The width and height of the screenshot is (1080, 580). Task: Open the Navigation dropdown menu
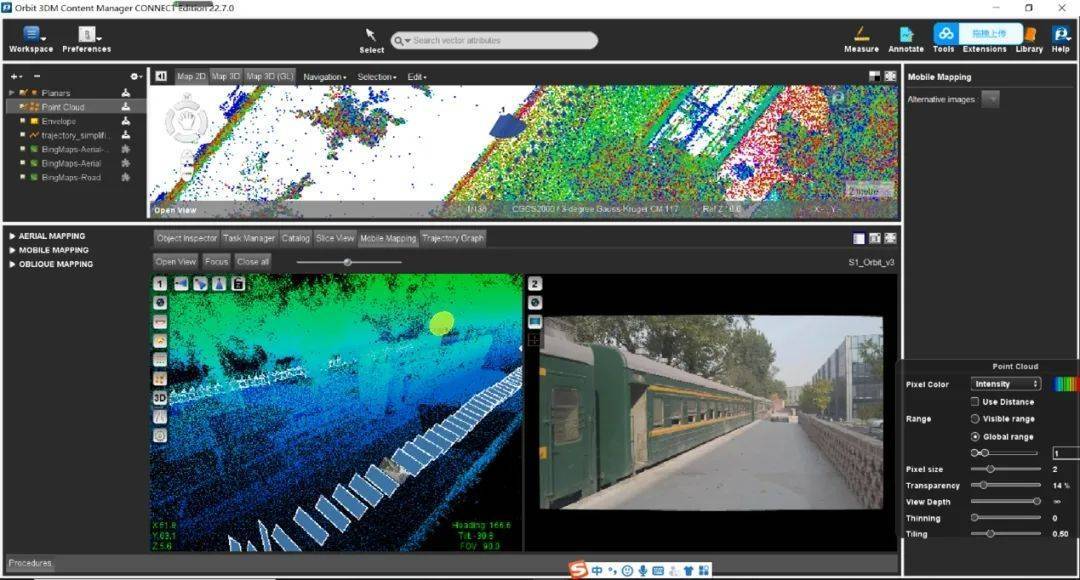(x=324, y=77)
